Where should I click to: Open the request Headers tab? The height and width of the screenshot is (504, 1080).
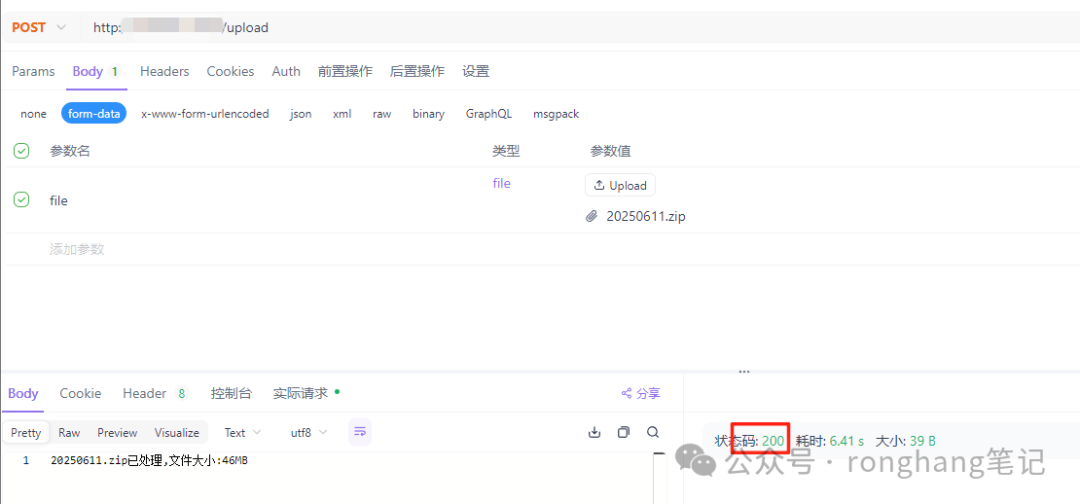[165, 71]
